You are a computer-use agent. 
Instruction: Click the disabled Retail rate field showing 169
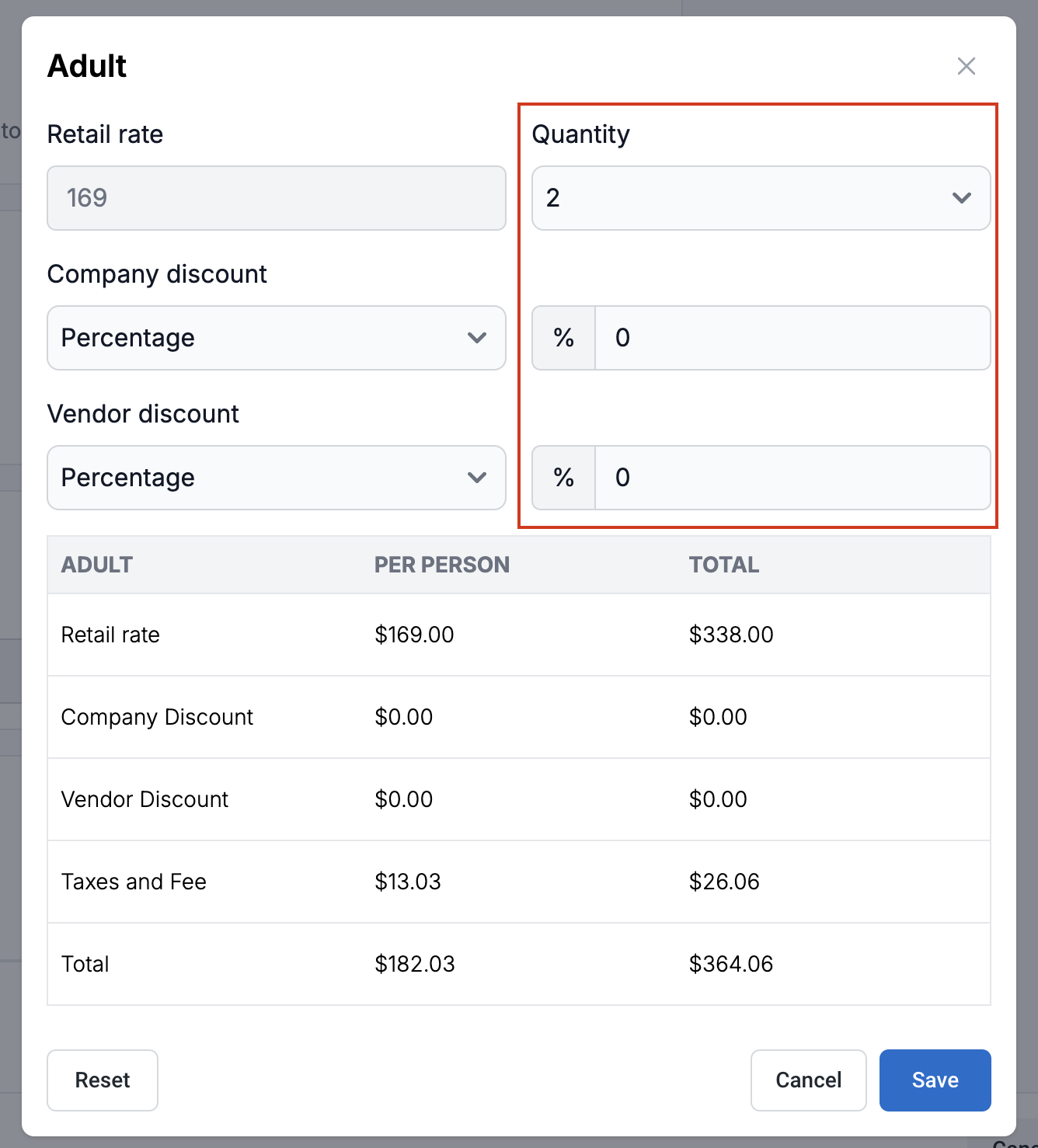coord(276,198)
